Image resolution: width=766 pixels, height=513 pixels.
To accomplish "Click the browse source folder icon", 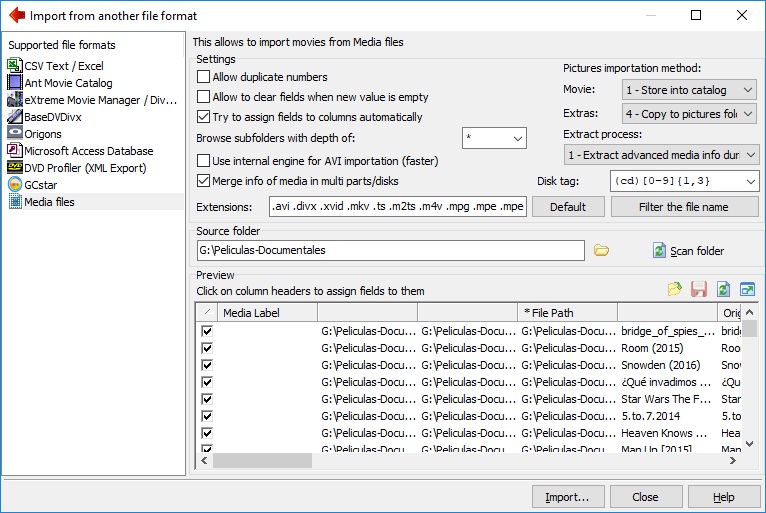I will pos(601,250).
